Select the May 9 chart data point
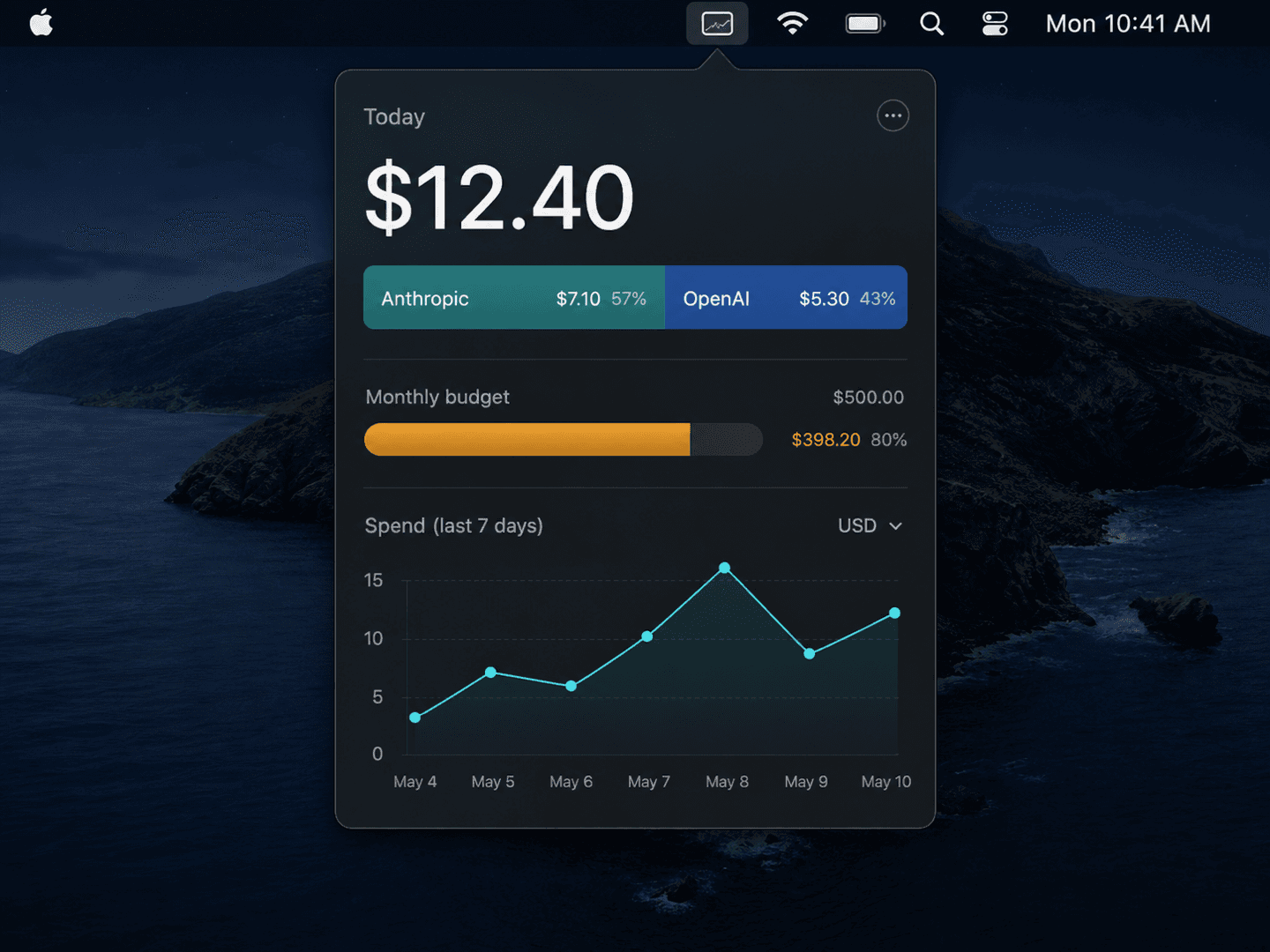 pos(810,654)
